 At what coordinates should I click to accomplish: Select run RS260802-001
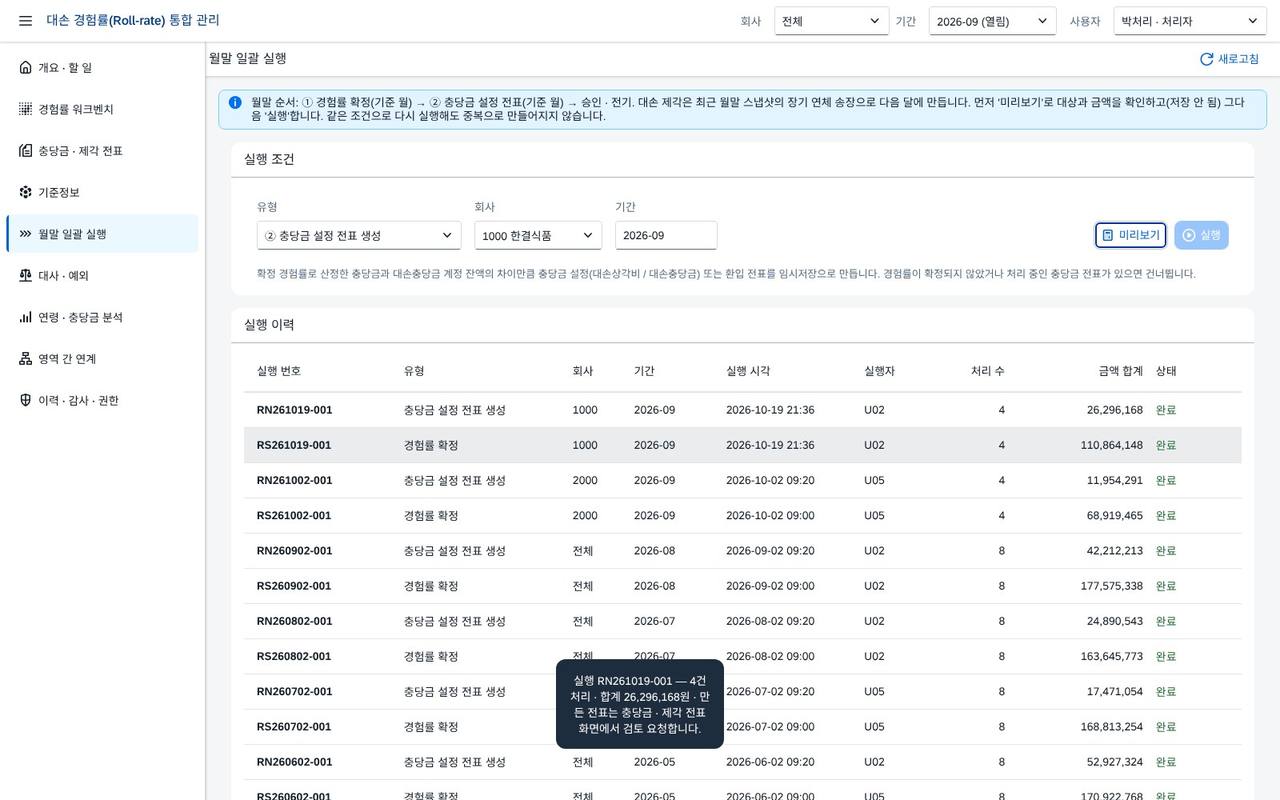click(x=742, y=656)
